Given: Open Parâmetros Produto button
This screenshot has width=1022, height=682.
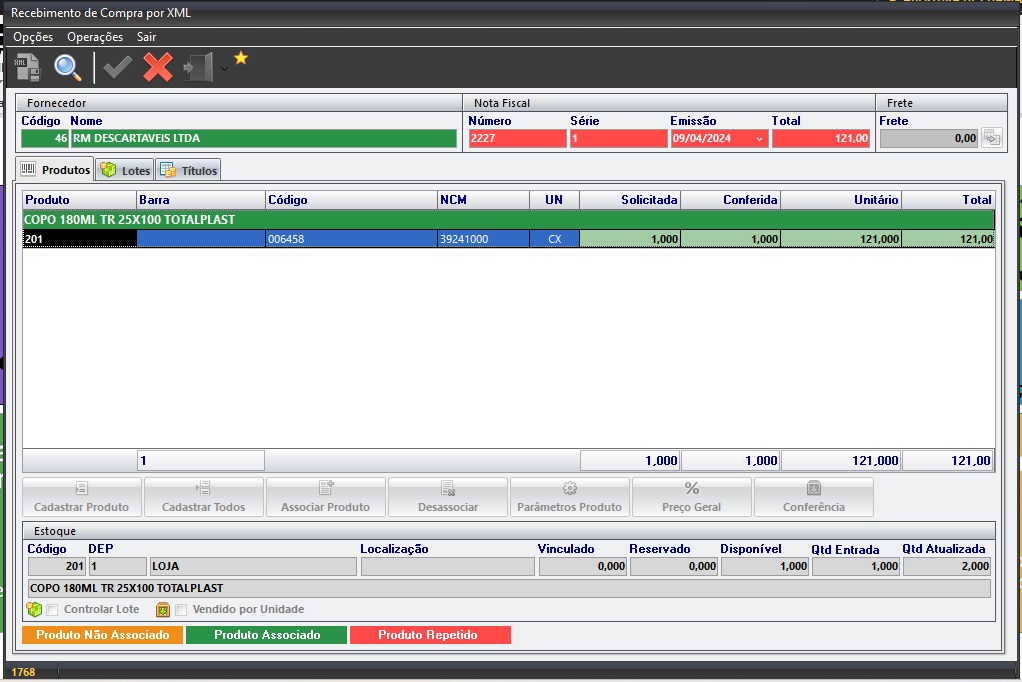Looking at the screenshot, I should (x=570, y=497).
